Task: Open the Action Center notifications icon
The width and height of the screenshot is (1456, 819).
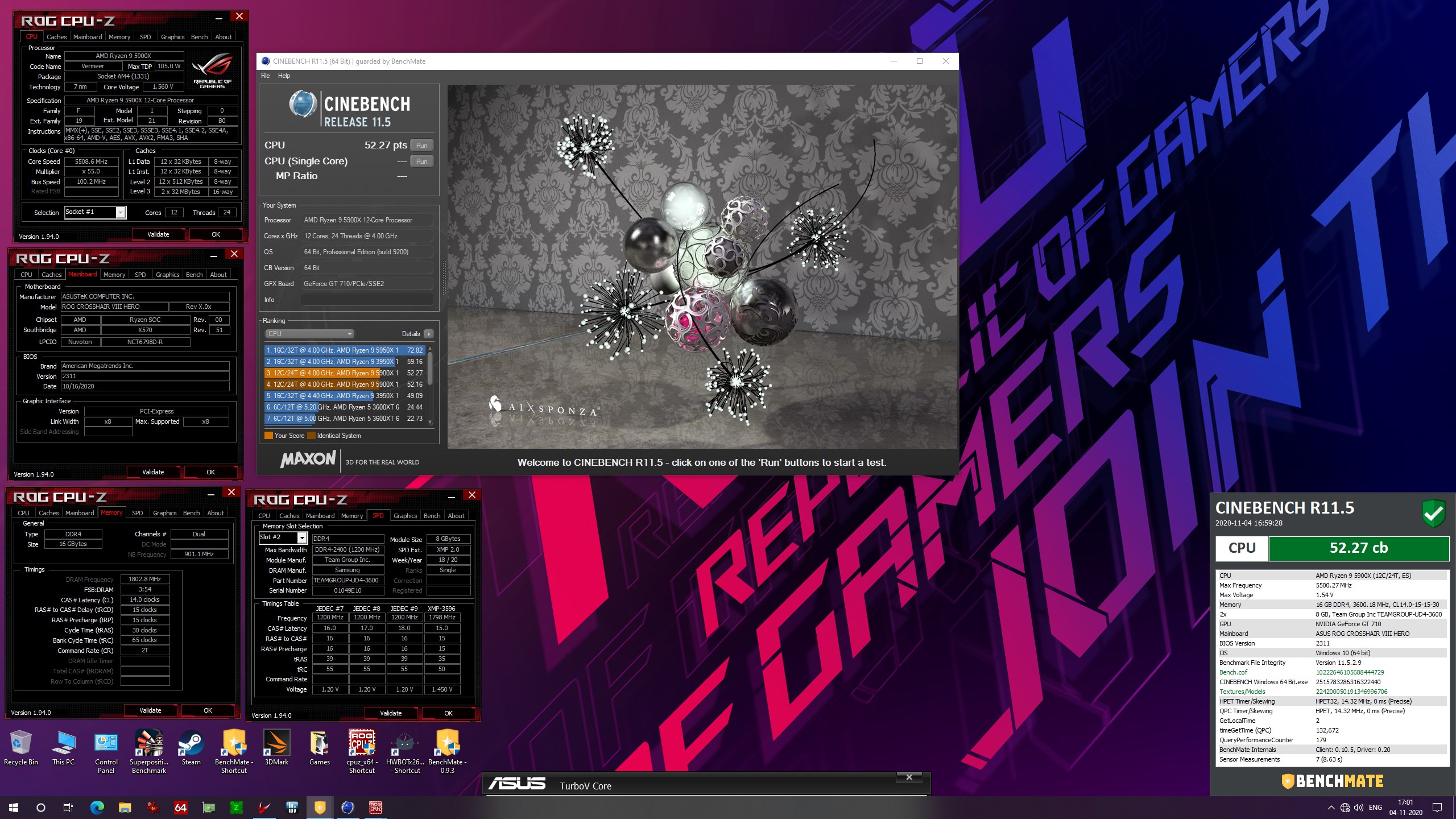Action: pos(1437,808)
